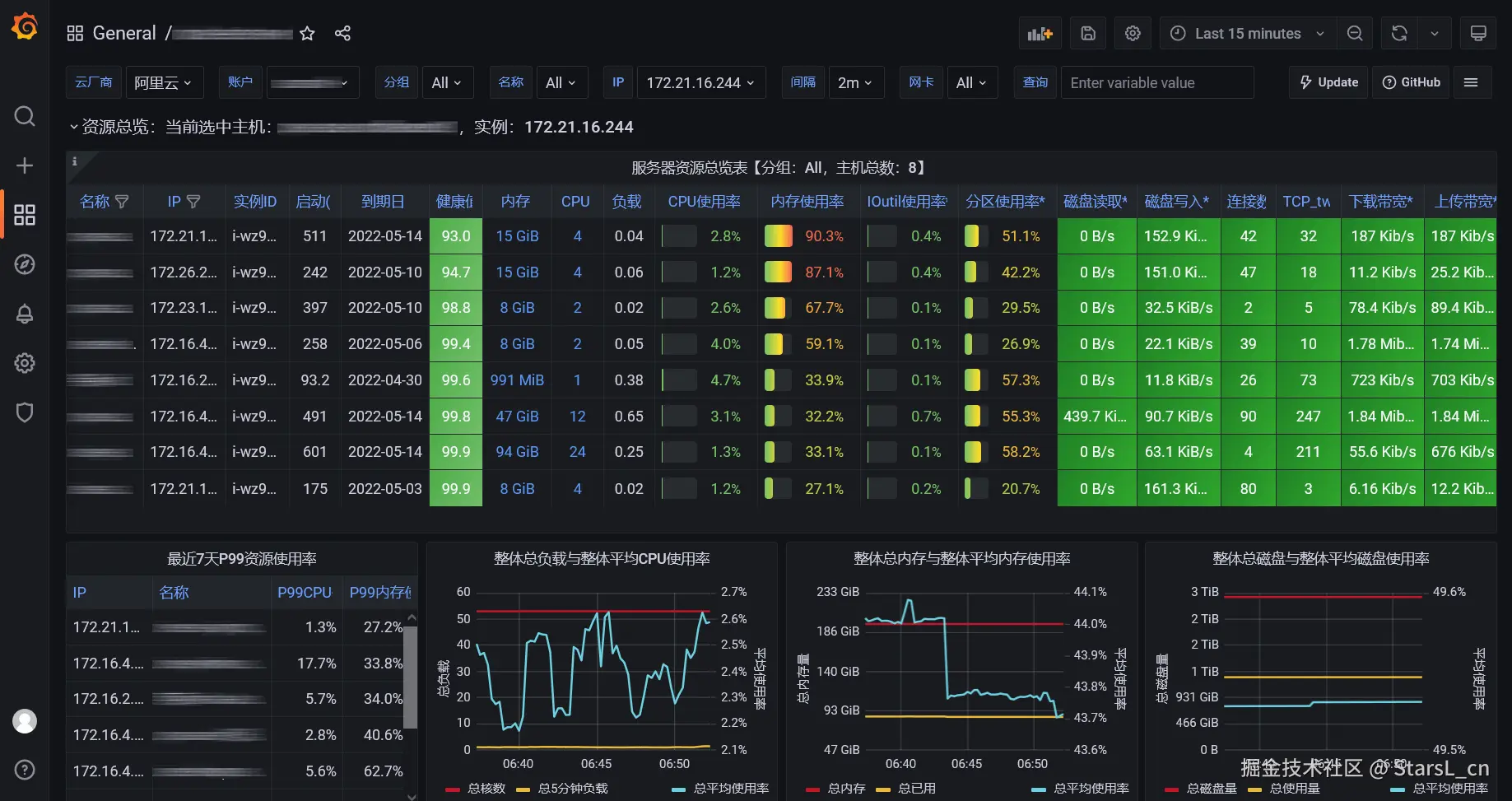Open the user profile avatar
The image size is (1512, 801).
[25, 721]
